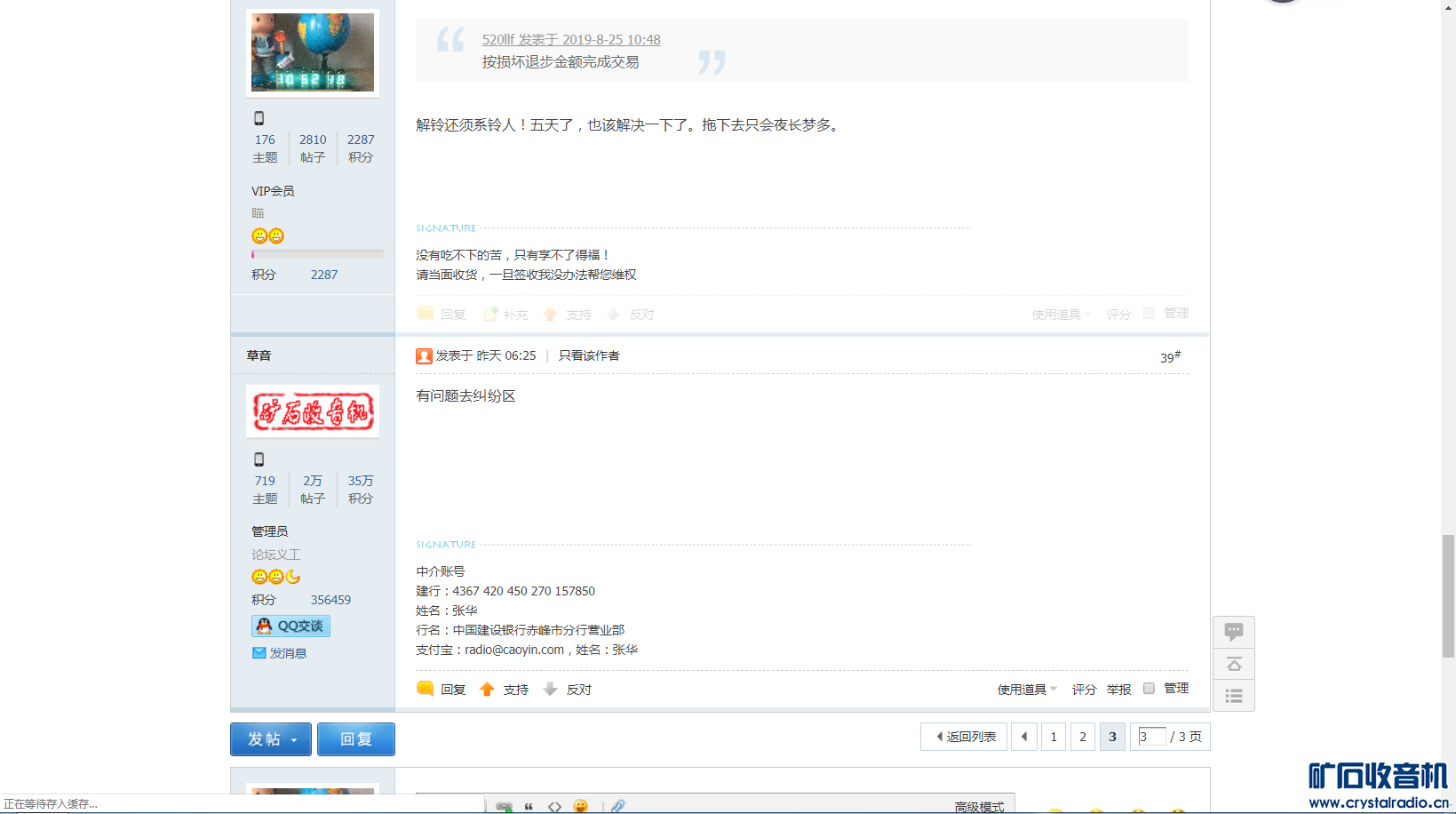Click the 论坛义工 title text
1456x814 pixels.
[x=275, y=555]
